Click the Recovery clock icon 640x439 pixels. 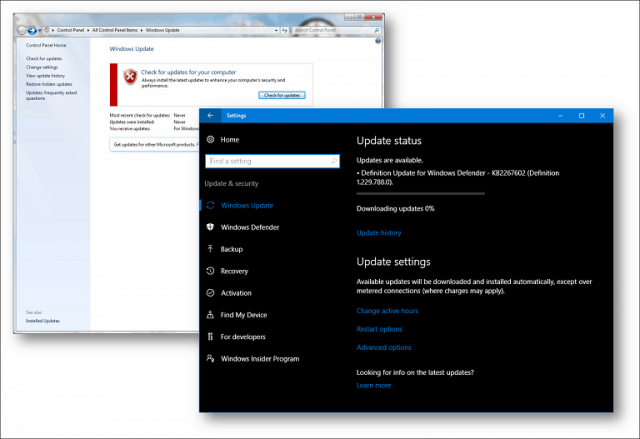click(x=210, y=271)
